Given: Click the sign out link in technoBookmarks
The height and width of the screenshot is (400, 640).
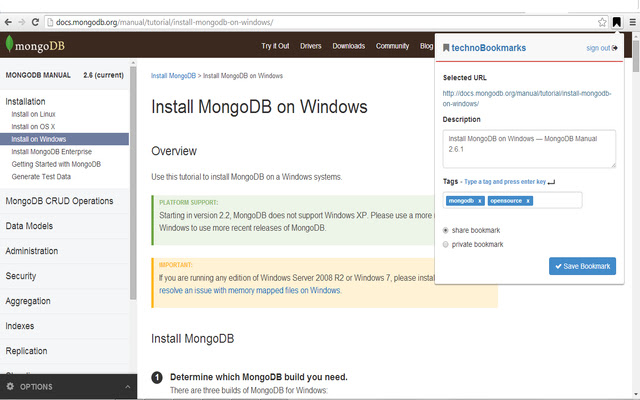Looking at the screenshot, I should (602, 48).
